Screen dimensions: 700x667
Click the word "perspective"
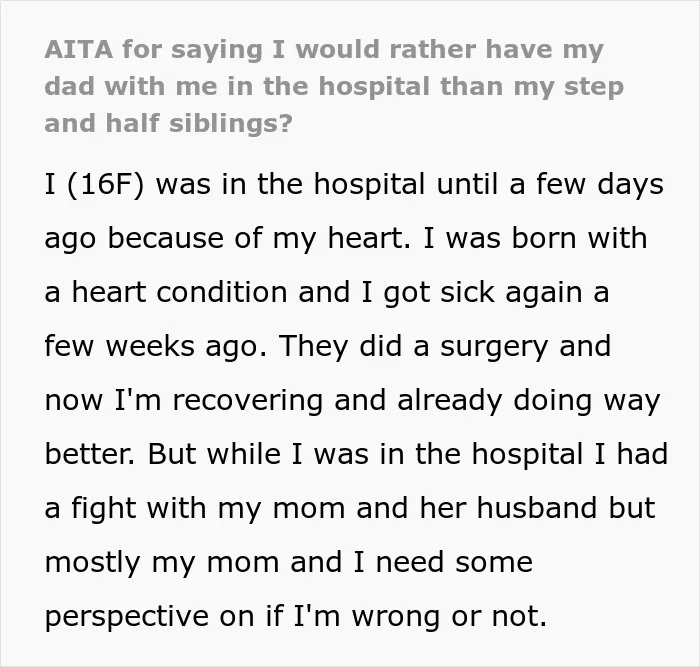[x=127, y=617]
